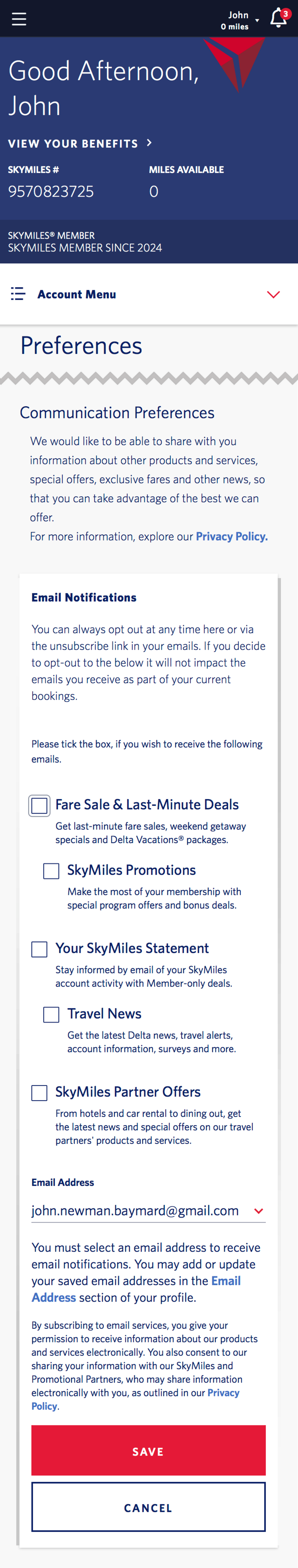Click the Account Menu list icon
This screenshot has height=1568, width=298.
pyautogui.click(x=18, y=294)
